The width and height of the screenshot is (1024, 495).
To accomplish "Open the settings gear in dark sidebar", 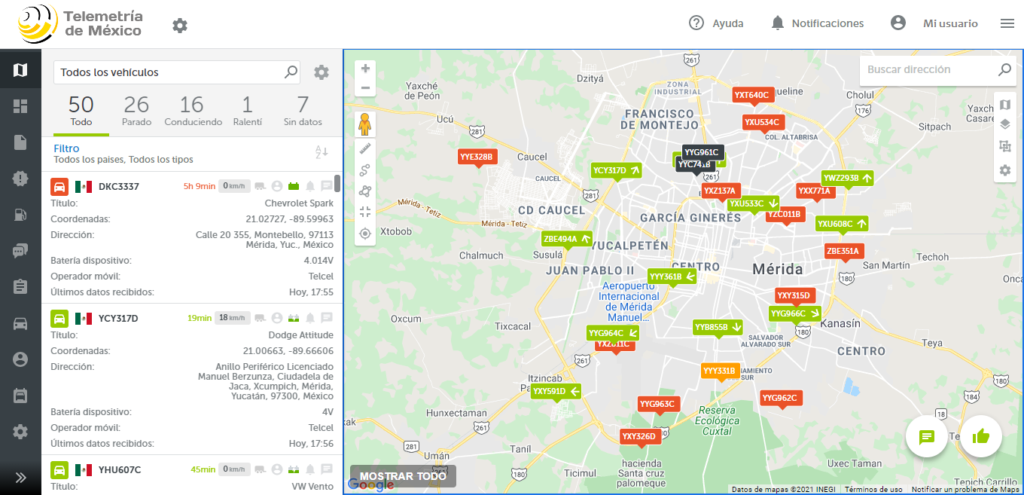I will (20, 432).
